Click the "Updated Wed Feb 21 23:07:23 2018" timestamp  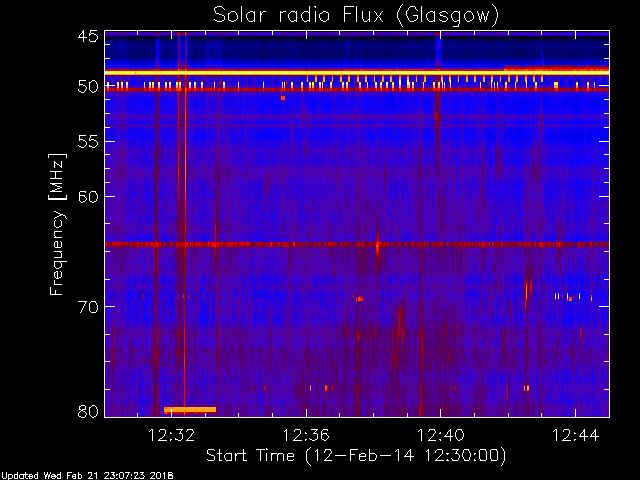click(x=87, y=476)
